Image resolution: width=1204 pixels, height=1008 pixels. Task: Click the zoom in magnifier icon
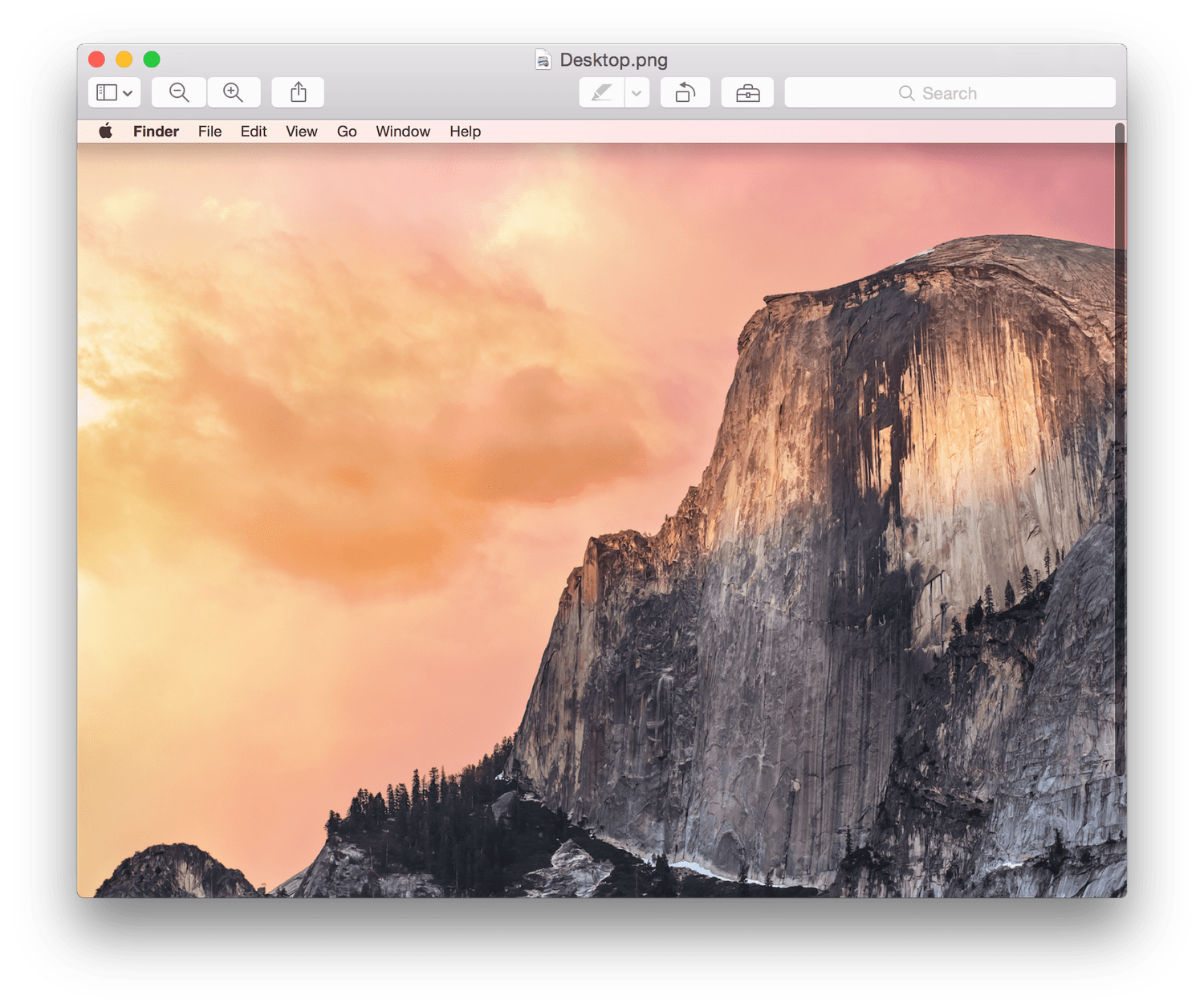pos(234,92)
